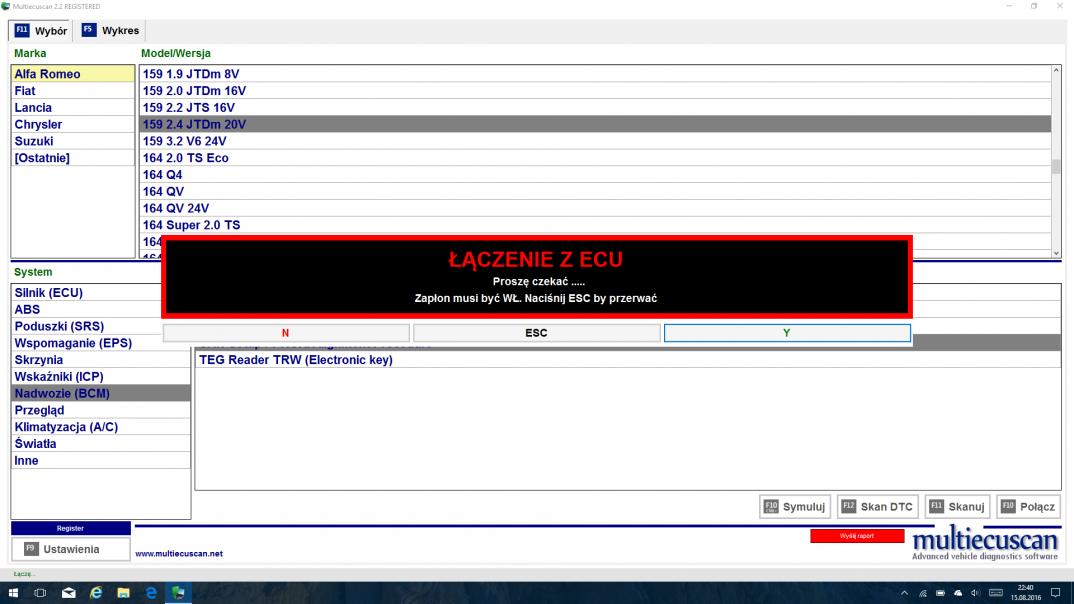1074x604 pixels.
Task: Click Skanuj button
Action: 957,507
